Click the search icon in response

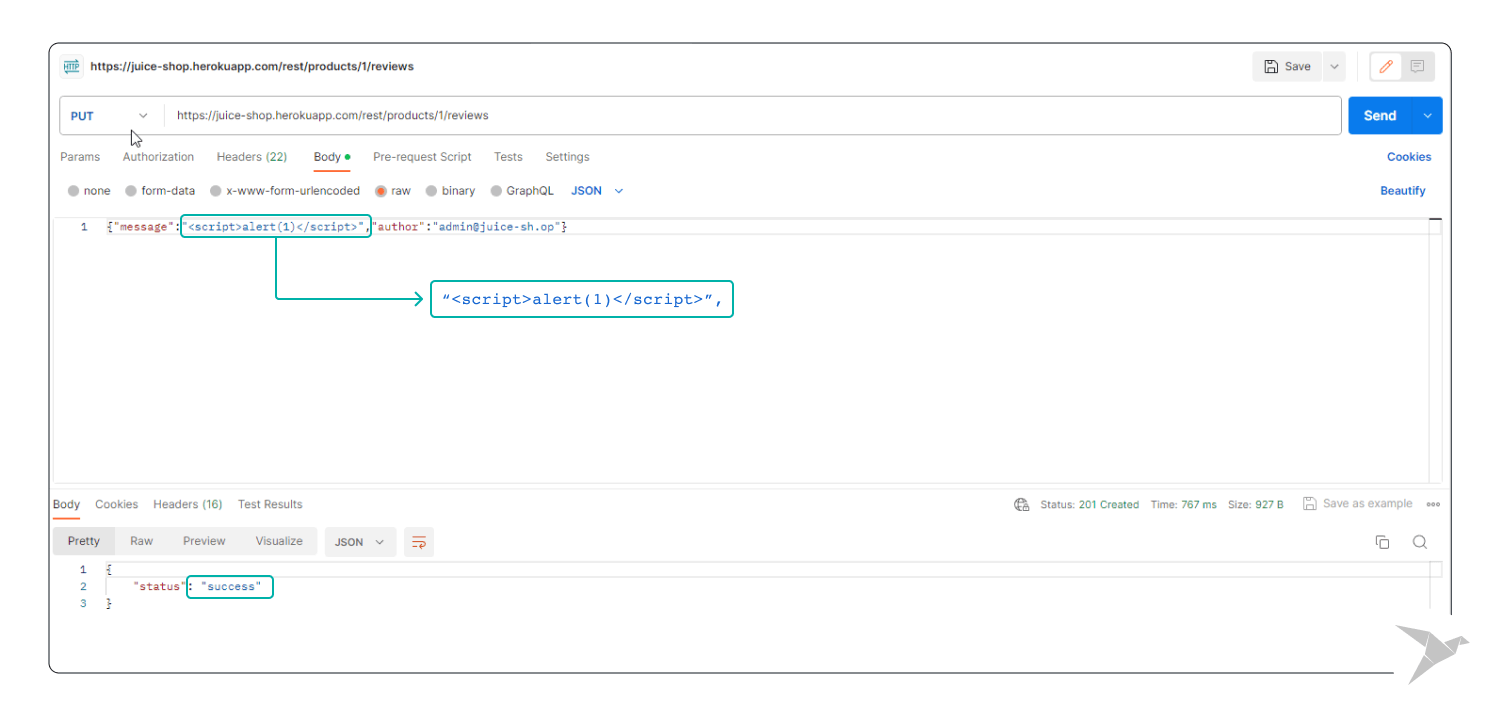click(1419, 542)
